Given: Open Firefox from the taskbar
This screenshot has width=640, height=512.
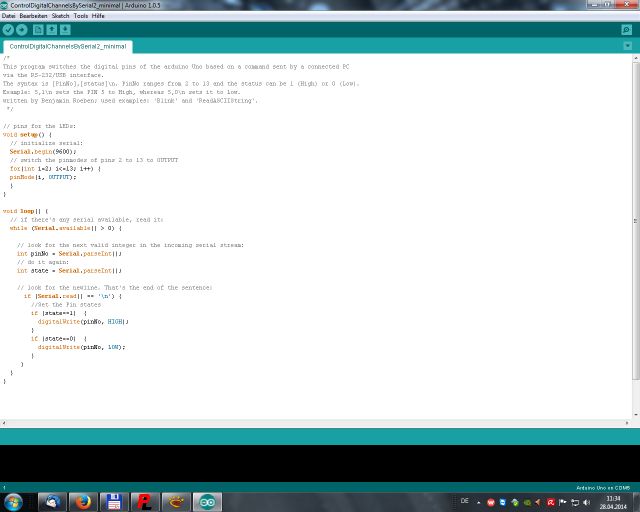Looking at the screenshot, I should coord(83,502).
